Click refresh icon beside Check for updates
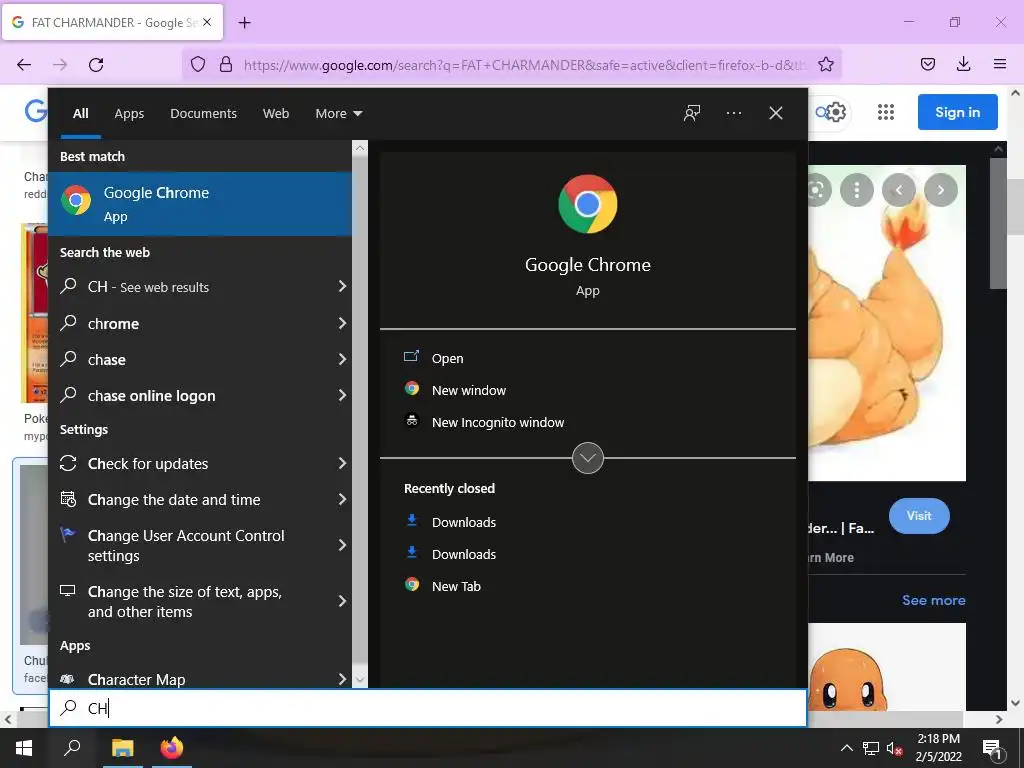Screen dimensions: 1024x768 (x=68, y=463)
